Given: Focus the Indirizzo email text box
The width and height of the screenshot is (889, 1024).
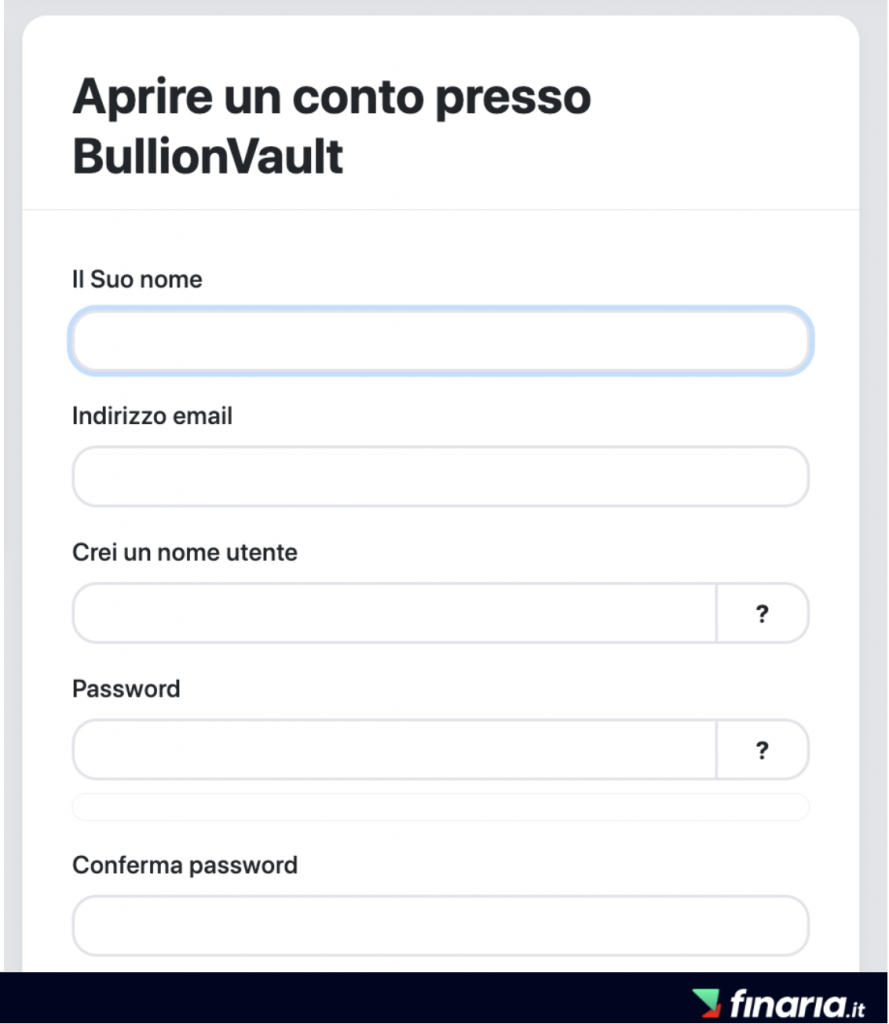Looking at the screenshot, I should click(x=441, y=477).
